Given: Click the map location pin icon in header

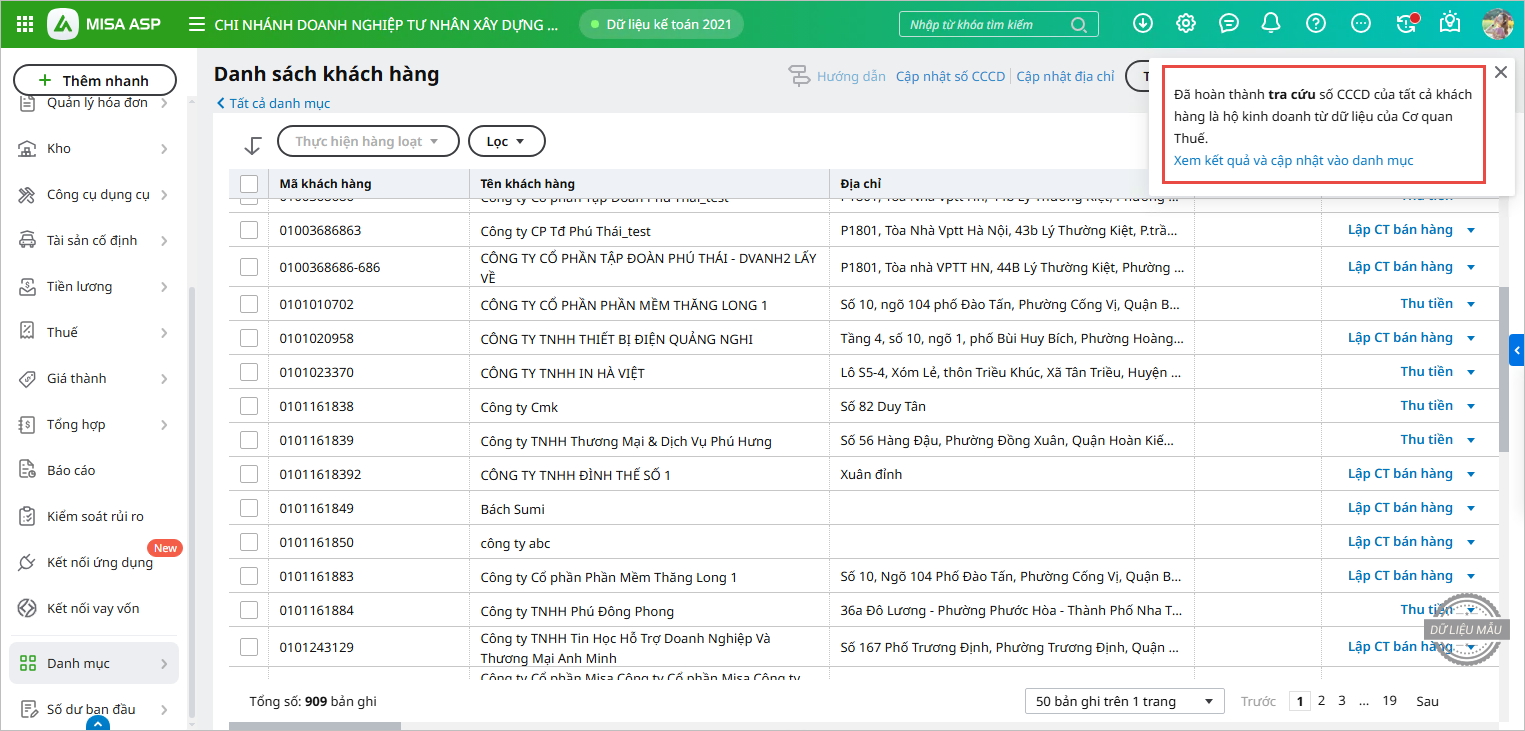Looking at the screenshot, I should [x=1450, y=24].
